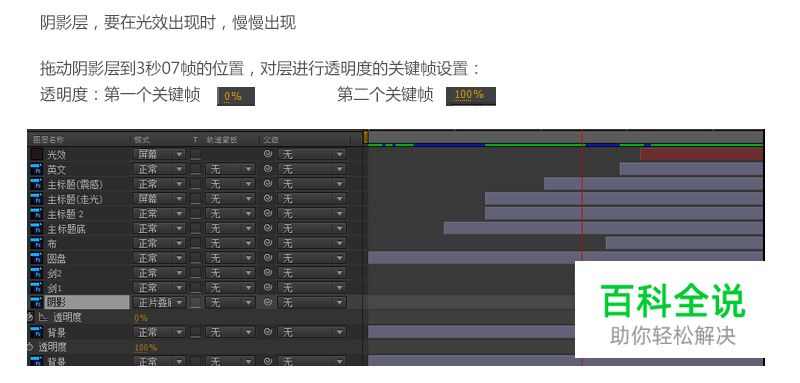
Task: Click the layer icon next to 主标题(走光)
Action: 36,199
